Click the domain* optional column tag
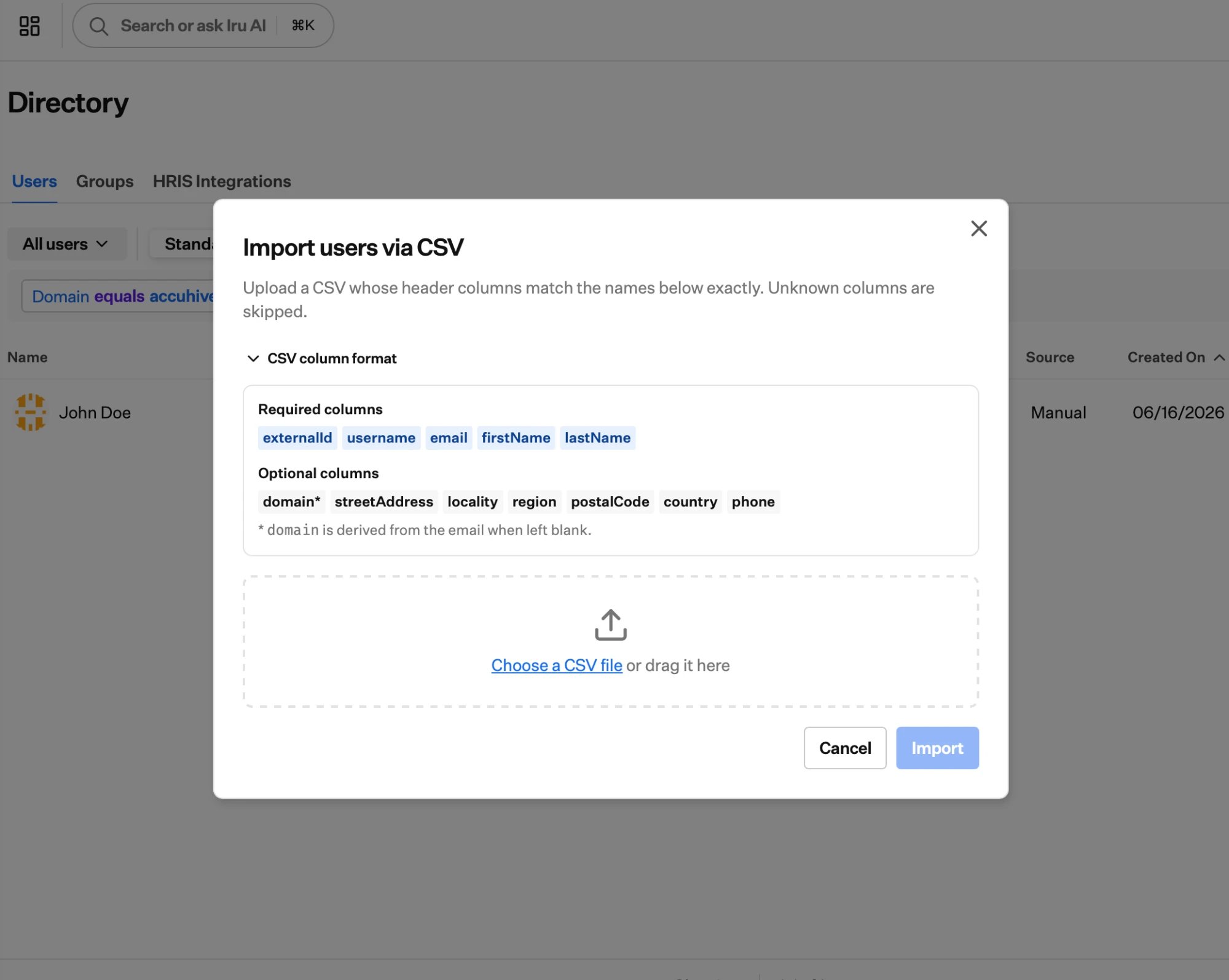 coord(291,502)
